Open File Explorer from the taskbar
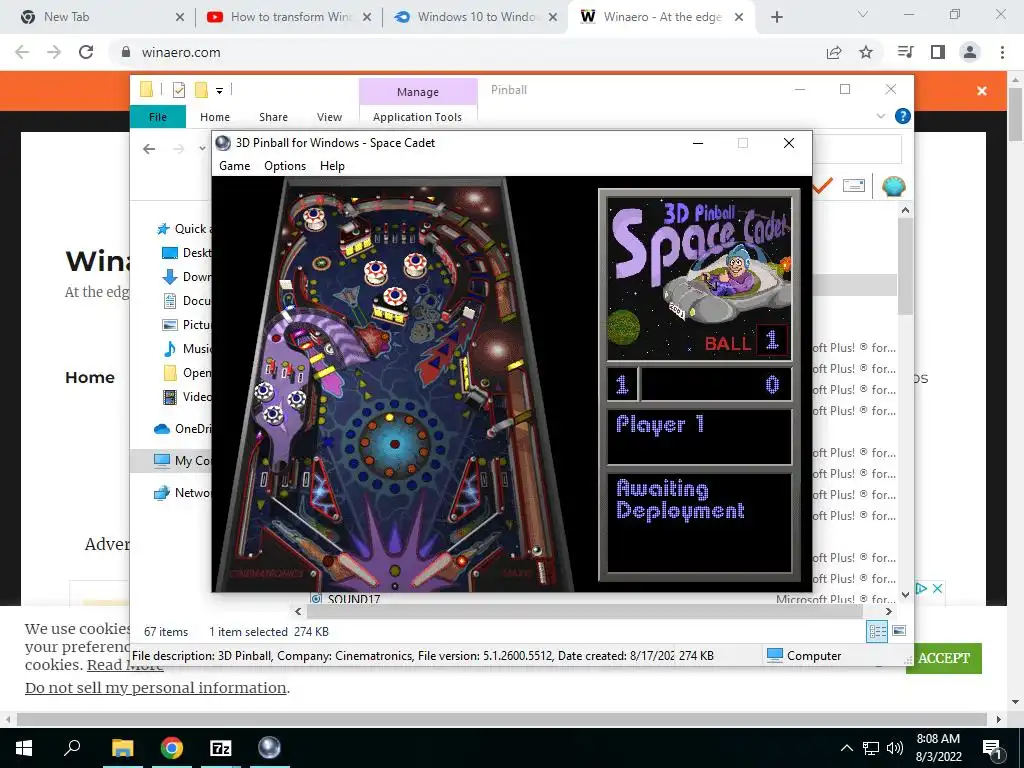The width and height of the screenshot is (1024, 768). pos(122,748)
